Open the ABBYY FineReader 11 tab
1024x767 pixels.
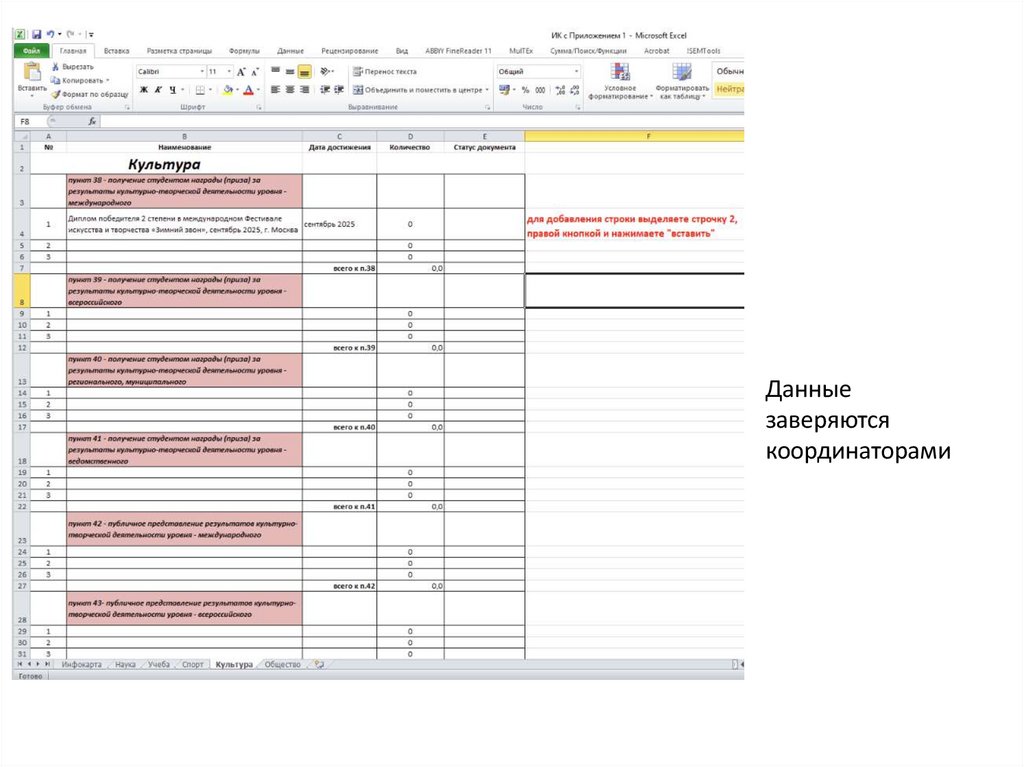pos(458,51)
